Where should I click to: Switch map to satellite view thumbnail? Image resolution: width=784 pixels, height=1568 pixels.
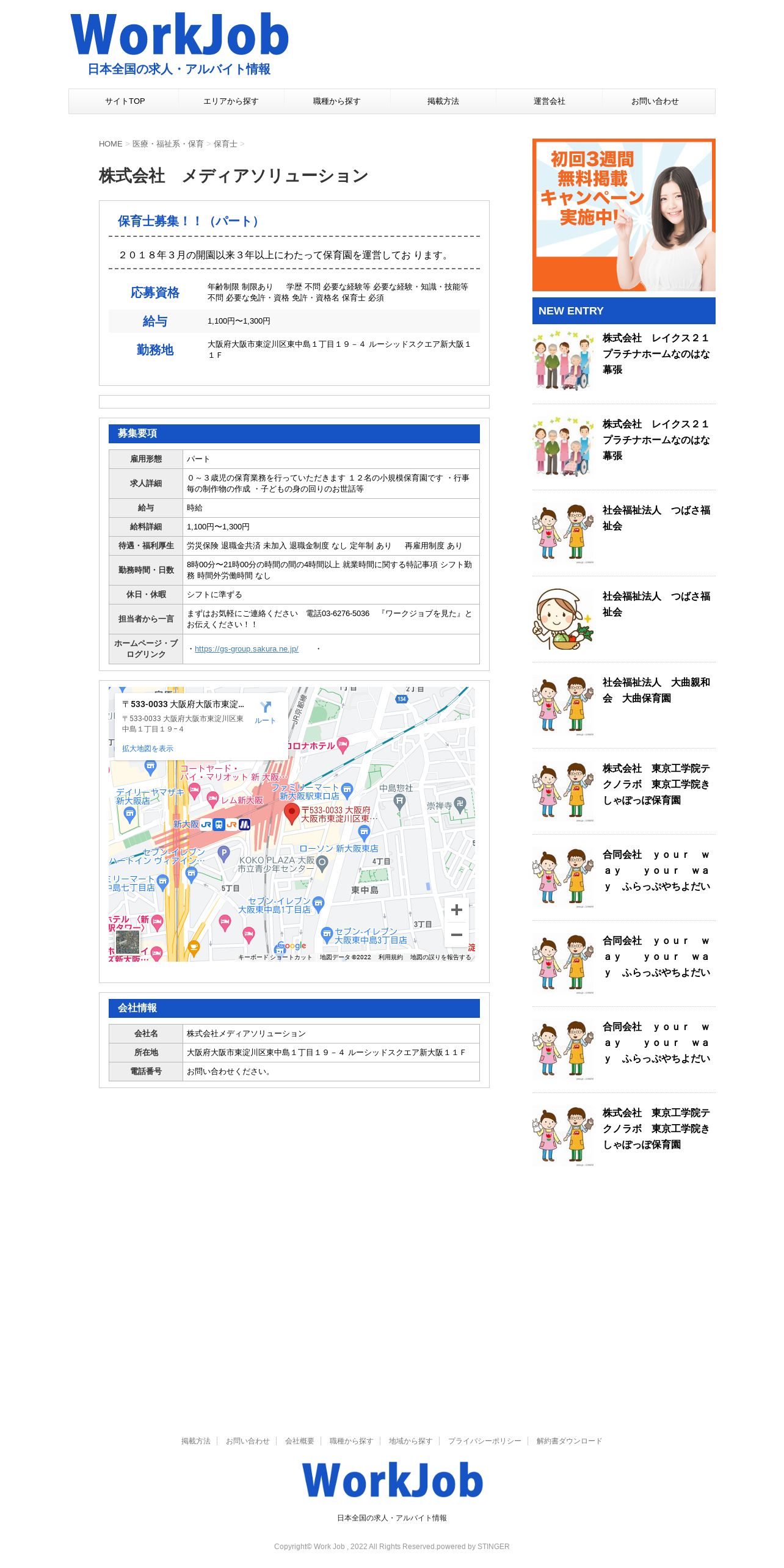coord(128,942)
